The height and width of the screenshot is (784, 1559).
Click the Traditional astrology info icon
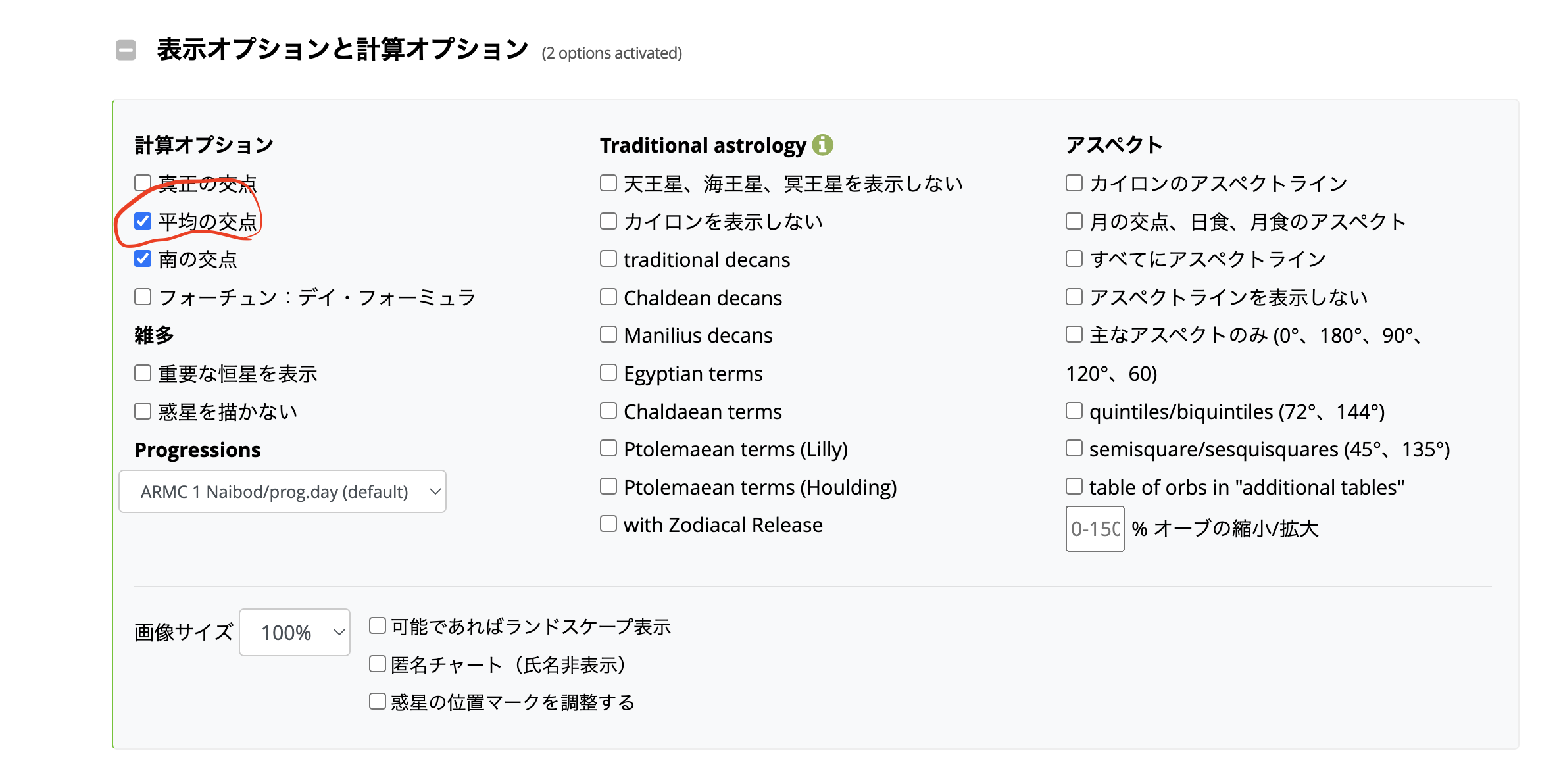[x=822, y=145]
